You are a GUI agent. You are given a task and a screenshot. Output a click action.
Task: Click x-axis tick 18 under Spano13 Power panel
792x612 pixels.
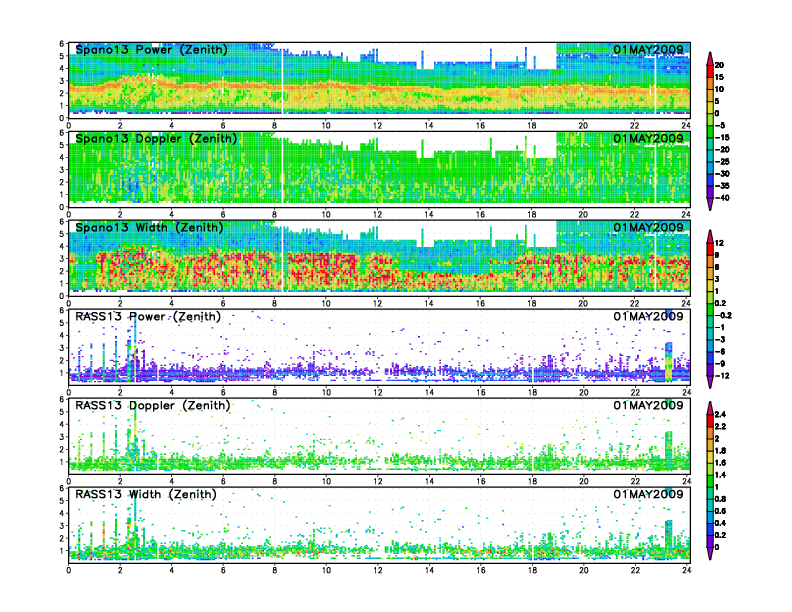click(x=531, y=126)
